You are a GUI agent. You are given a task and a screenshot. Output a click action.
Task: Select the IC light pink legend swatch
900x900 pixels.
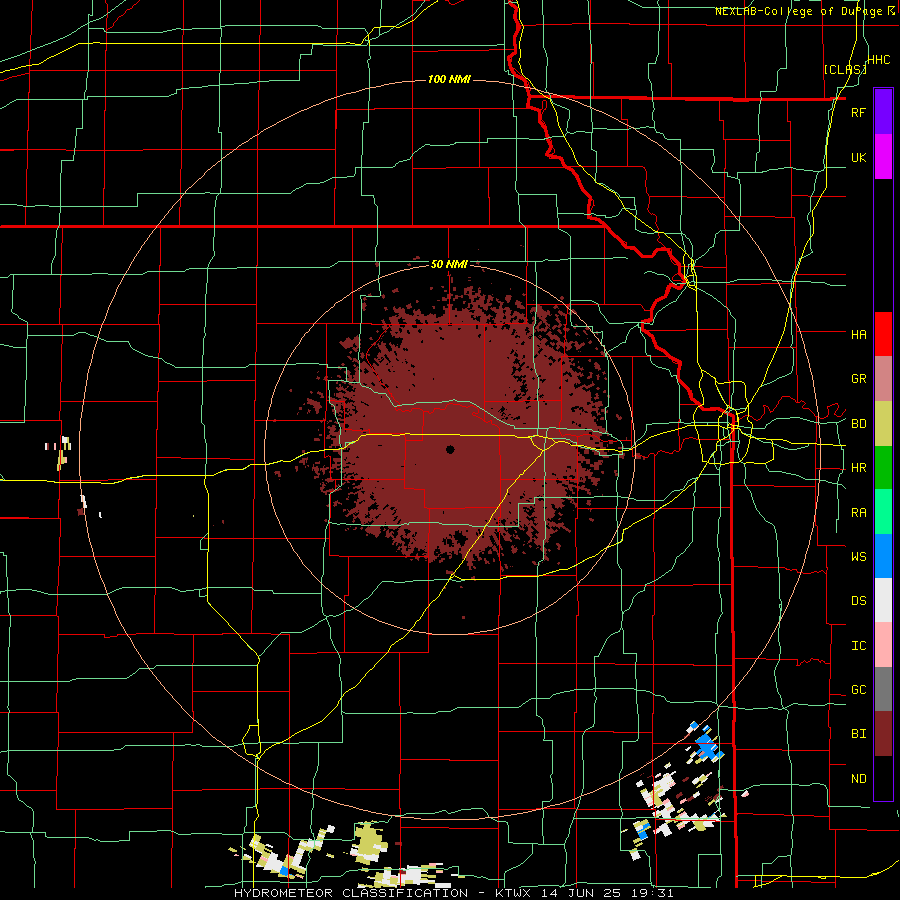(x=883, y=645)
